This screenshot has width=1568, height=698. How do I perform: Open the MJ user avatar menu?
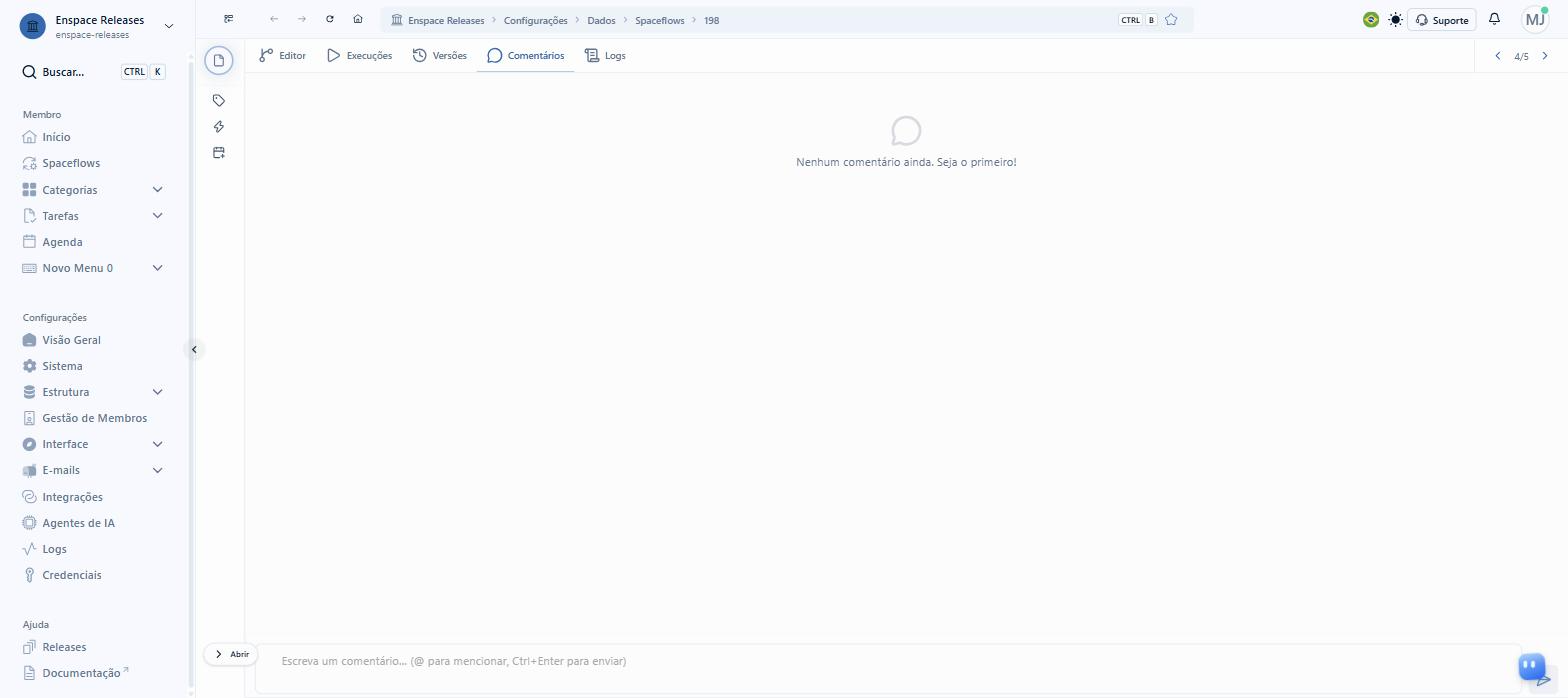click(1535, 19)
